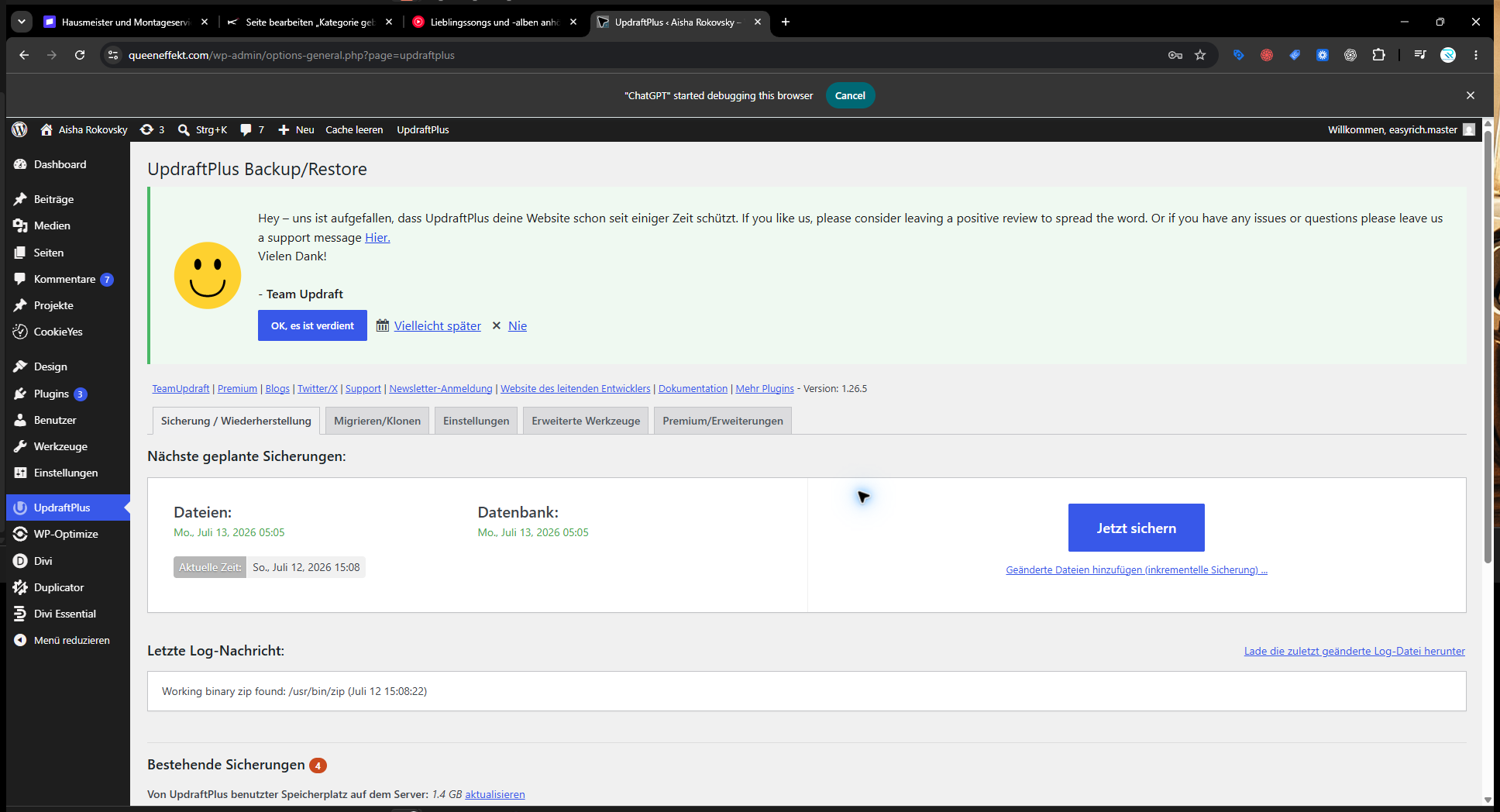Open comments bubble showing 7 in admin bar
The width and height of the screenshot is (1500, 812).
(253, 129)
